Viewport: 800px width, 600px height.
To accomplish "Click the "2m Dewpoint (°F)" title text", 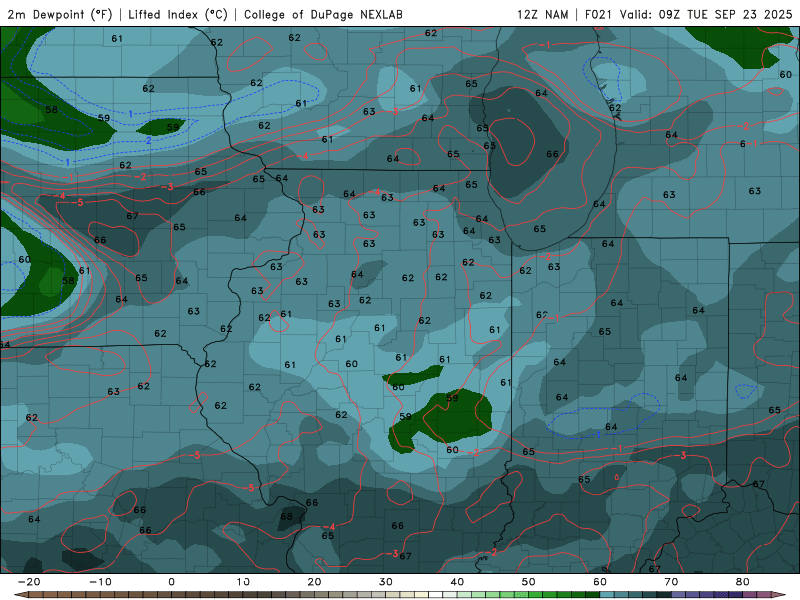I will coord(60,14).
